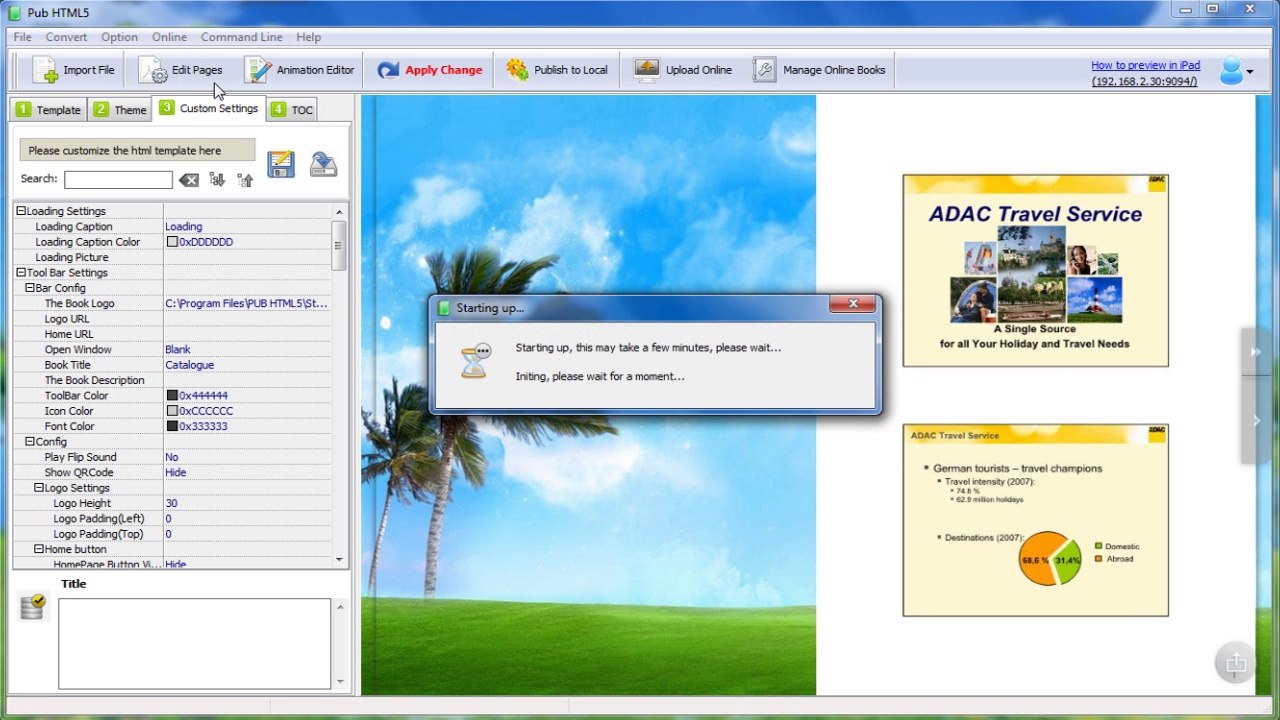Click the ToolBar Color swatch 0x444444
The width and height of the screenshot is (1280, 720).
click(x=172, y=396)
